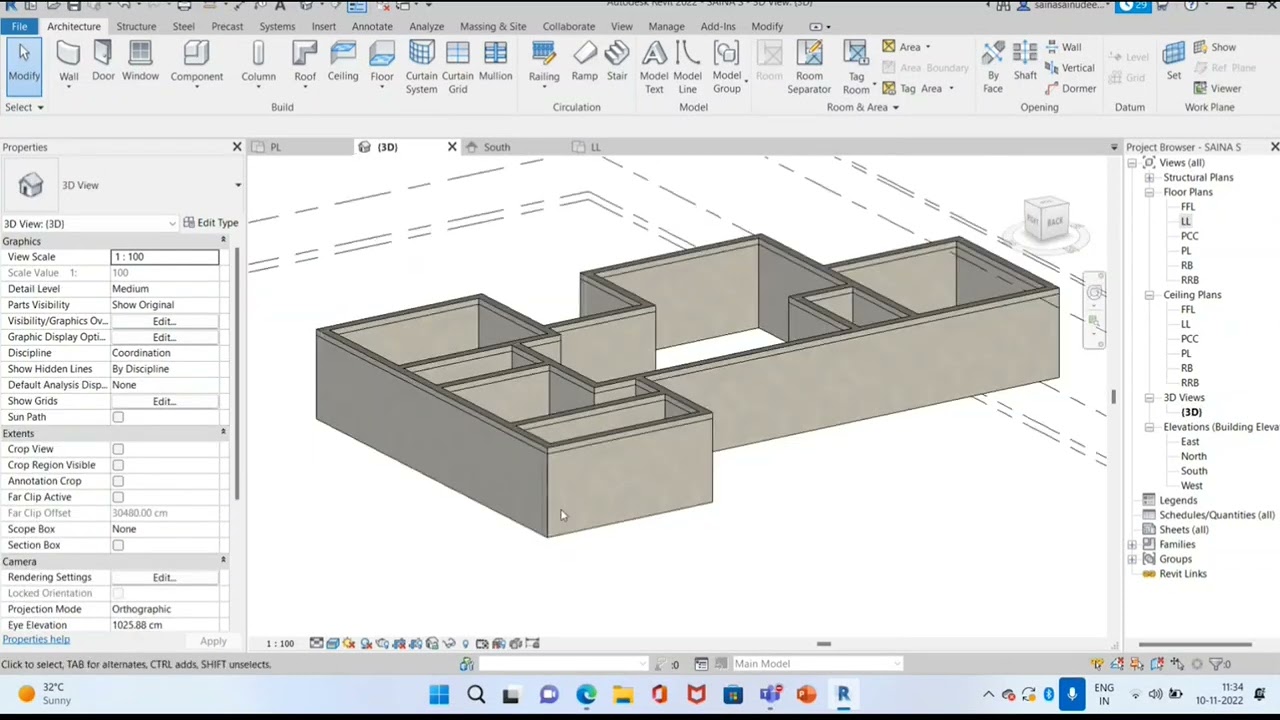The width and height of the screenshot is (1280, 720).
Task: Open Windows Start menu
Action: (x=439, y=694)
